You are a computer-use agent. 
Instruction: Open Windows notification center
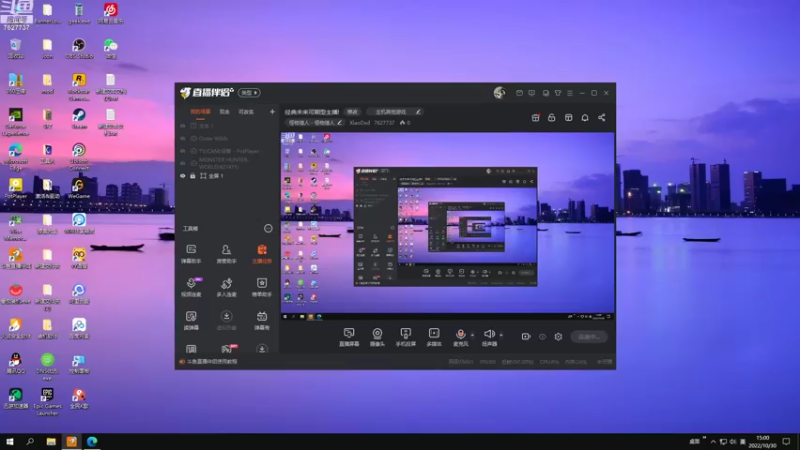[x=786, y=442]
